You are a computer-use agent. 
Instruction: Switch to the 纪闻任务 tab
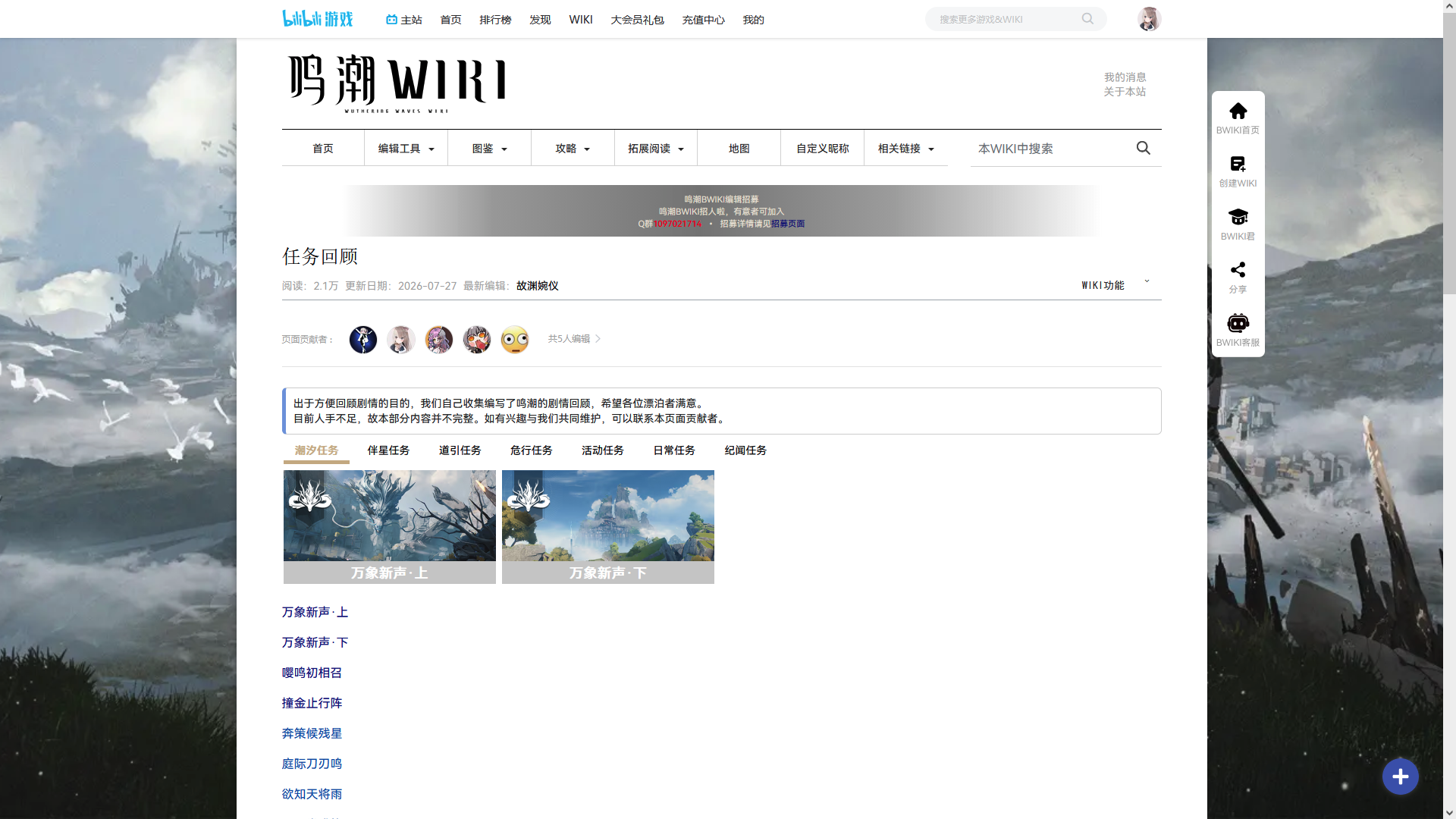pyautogui.click(x=745, y=450)
